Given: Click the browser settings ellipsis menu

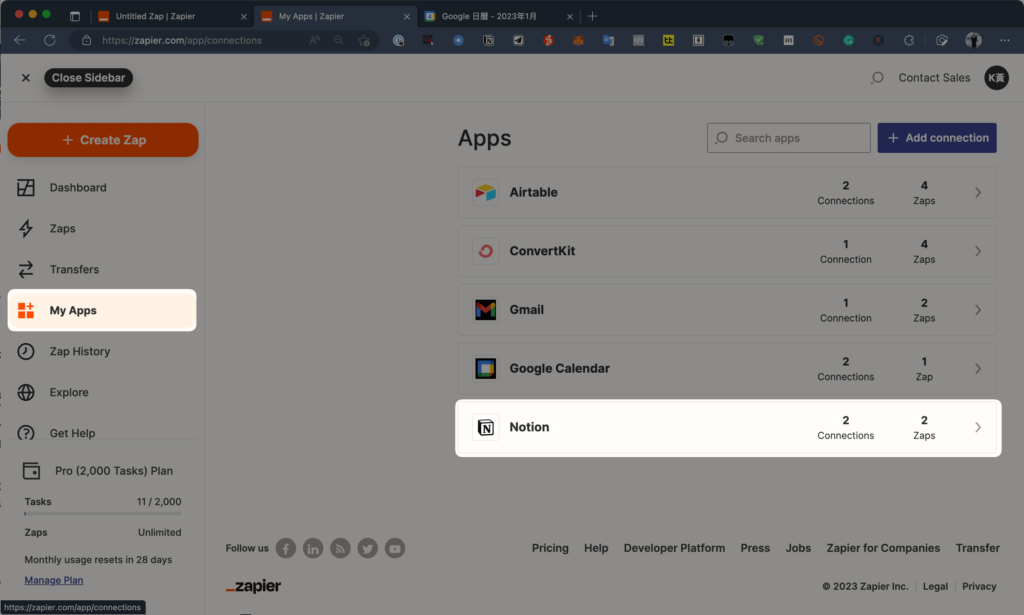Looking at the screenshot, I should (x=1004, y=40).
